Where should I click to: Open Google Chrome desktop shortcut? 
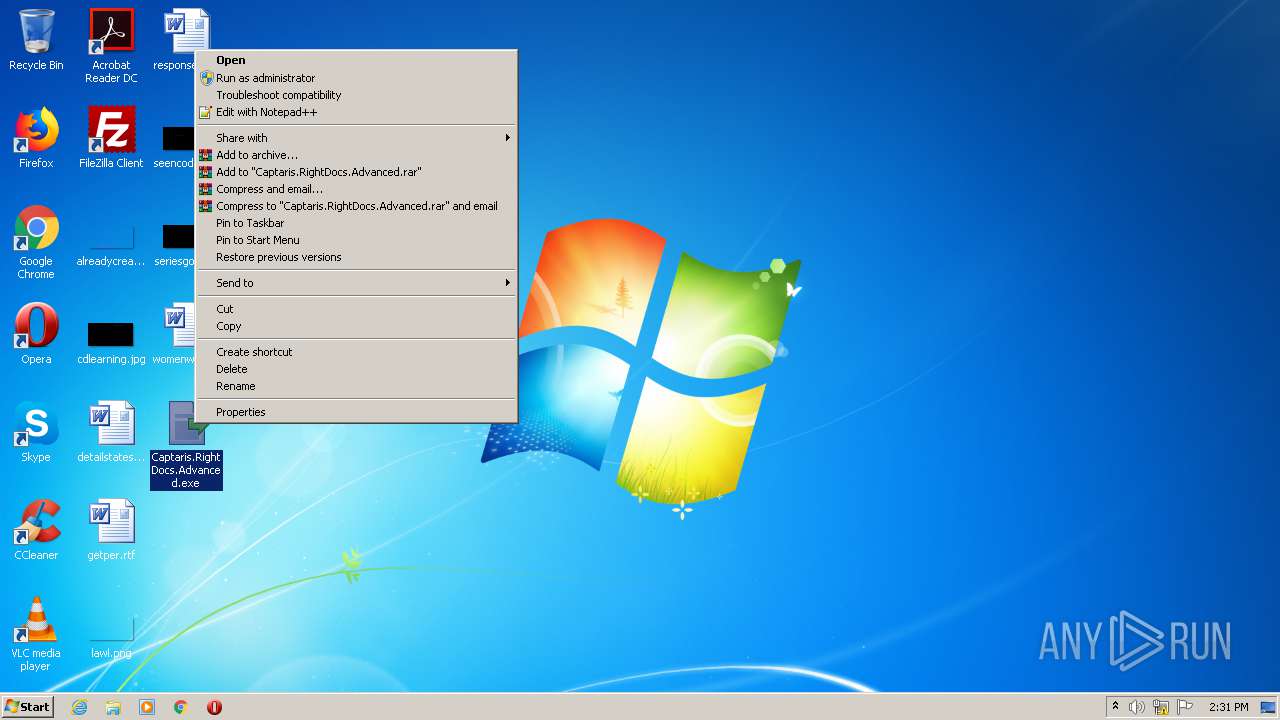(x=36, y=242)
